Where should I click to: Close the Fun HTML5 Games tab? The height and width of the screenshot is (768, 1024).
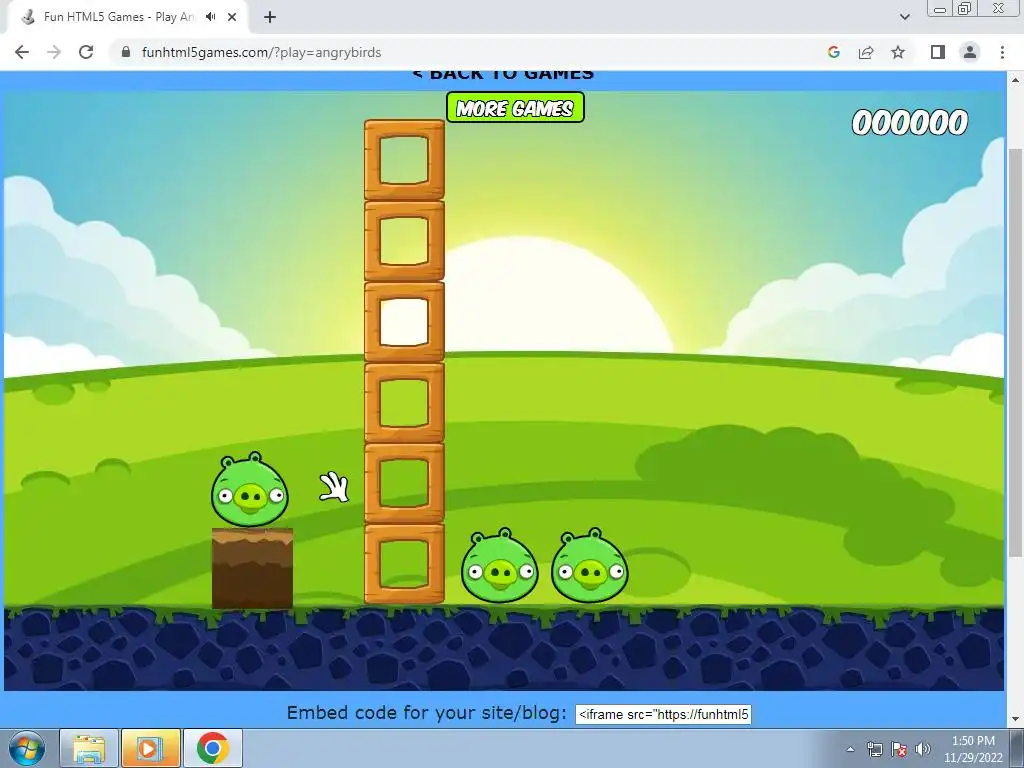tap(232, 17)
